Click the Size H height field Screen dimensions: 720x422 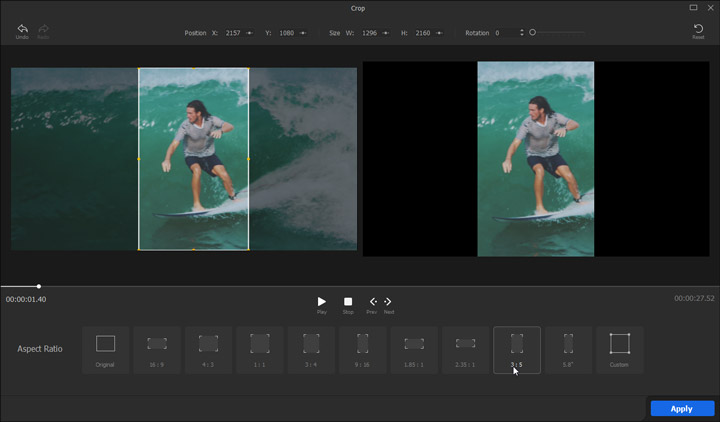click(x=423, y=33)
